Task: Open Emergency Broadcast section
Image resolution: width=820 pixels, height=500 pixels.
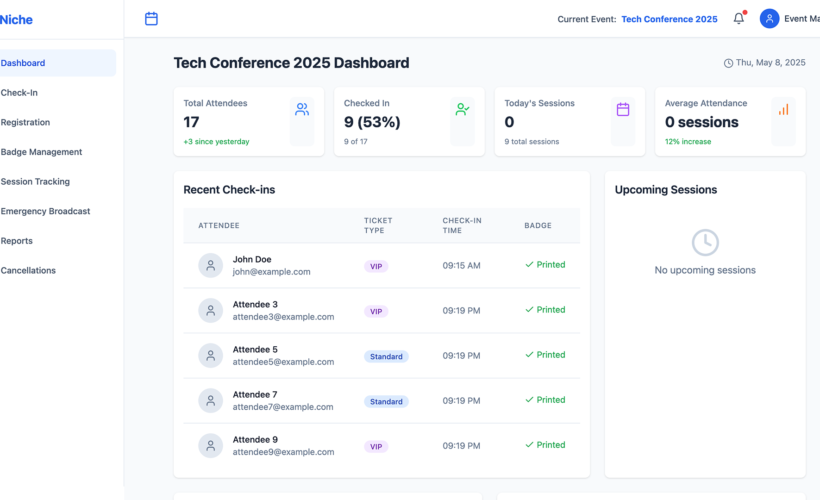Action: pos(46,211)
